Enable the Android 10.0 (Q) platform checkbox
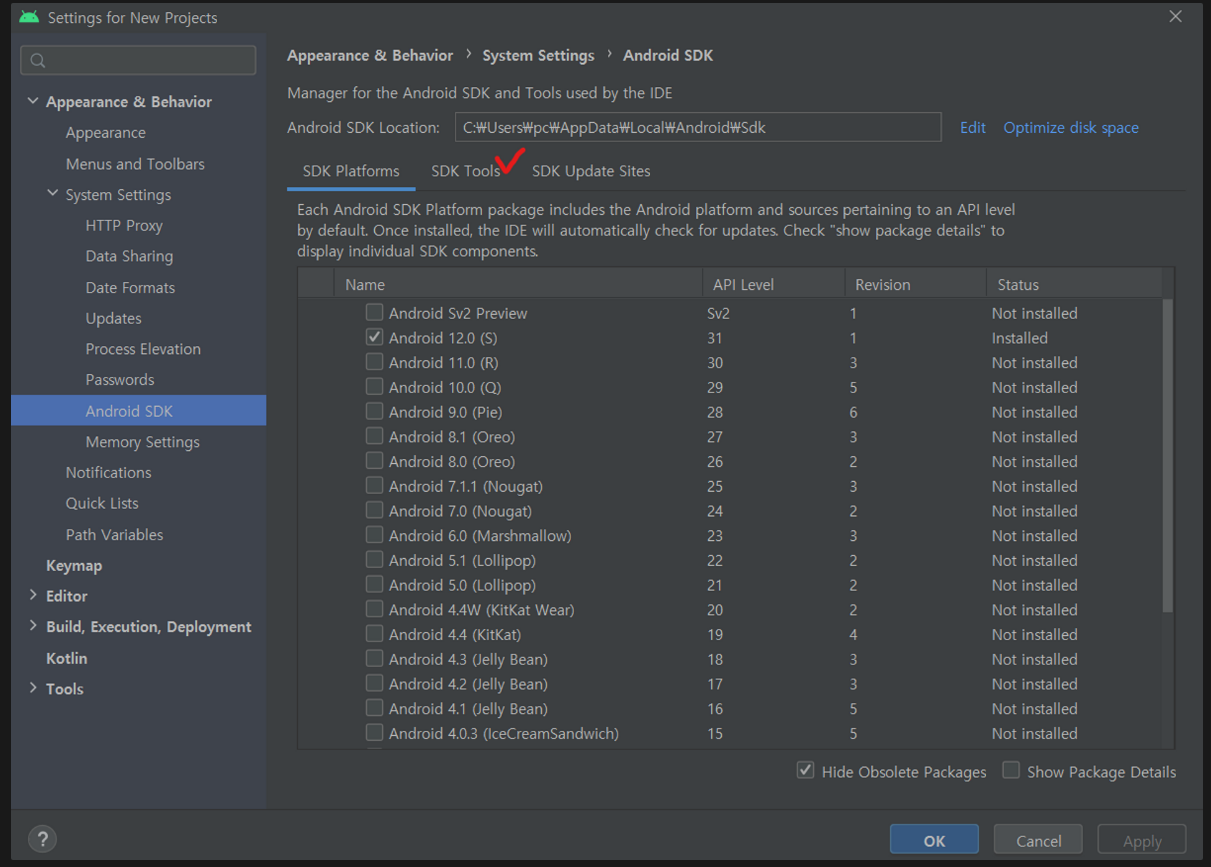The height and width of the screenshot is (867, 1211). pyautogui.click(x=374, y=386)
